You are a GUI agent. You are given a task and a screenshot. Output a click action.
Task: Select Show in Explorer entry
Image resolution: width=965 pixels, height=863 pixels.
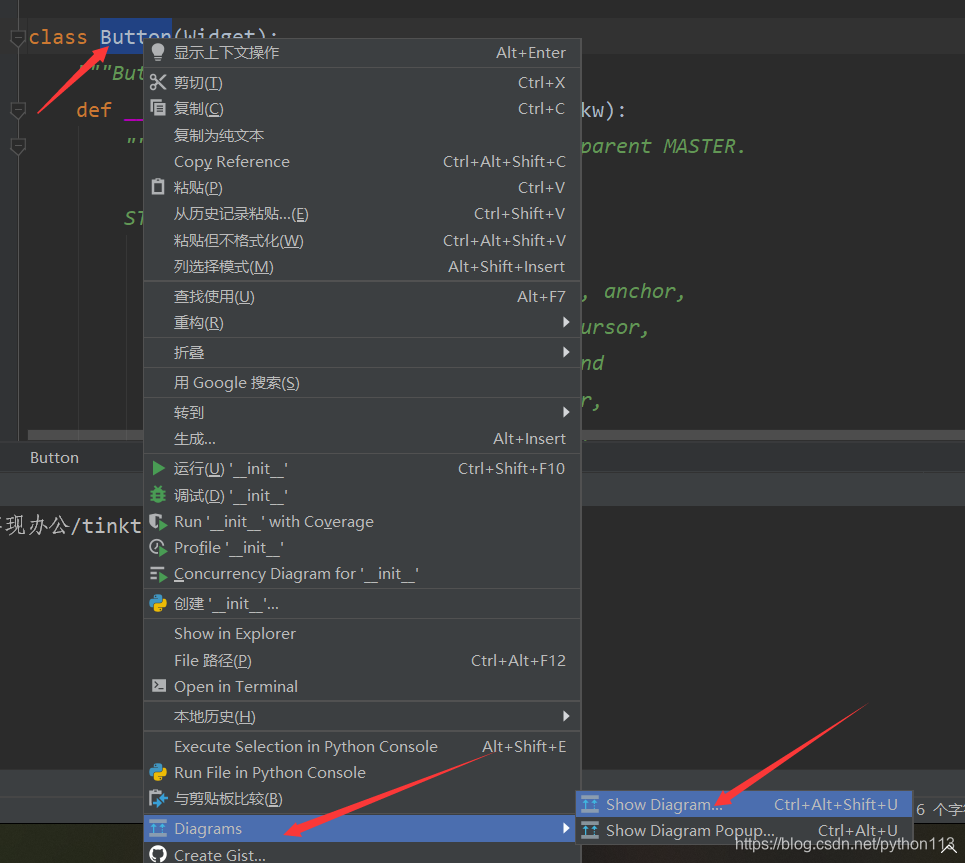point(362,633)
